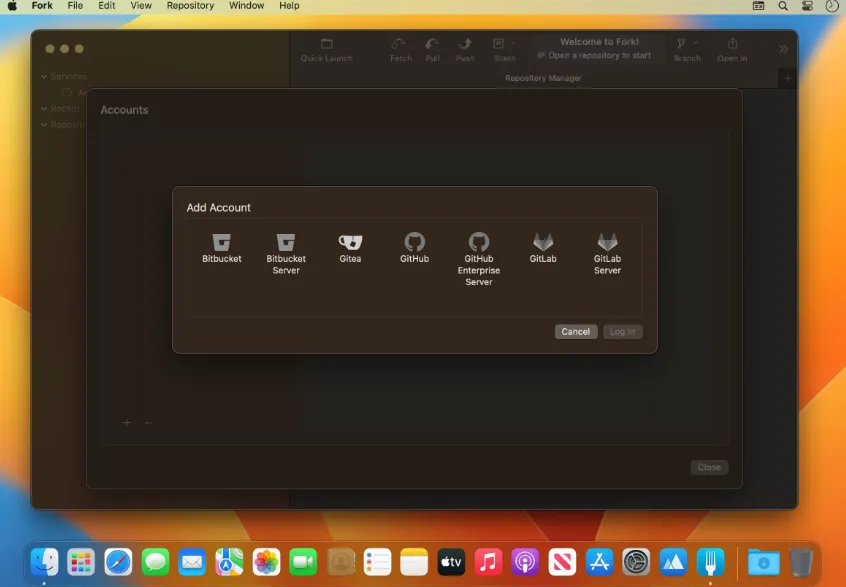Open App Store from the Dock
The width and height of the screenshot is (846, 587).
599,562
